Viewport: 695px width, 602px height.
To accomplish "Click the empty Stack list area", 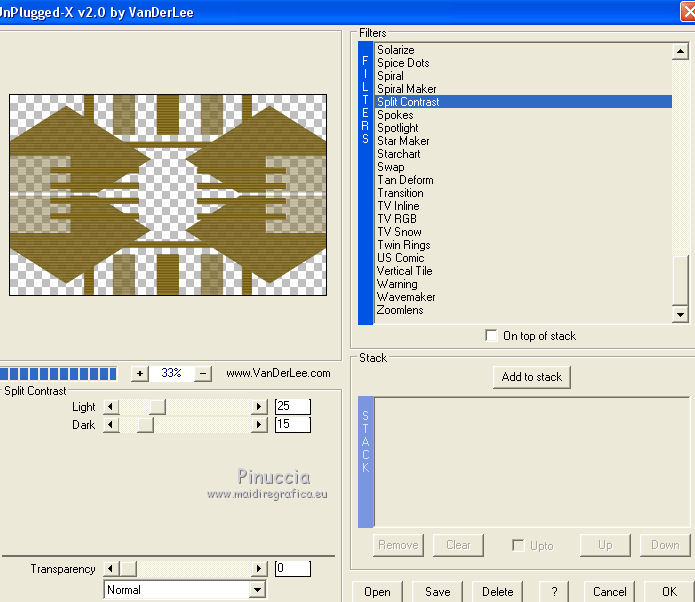I will point(532,461).
